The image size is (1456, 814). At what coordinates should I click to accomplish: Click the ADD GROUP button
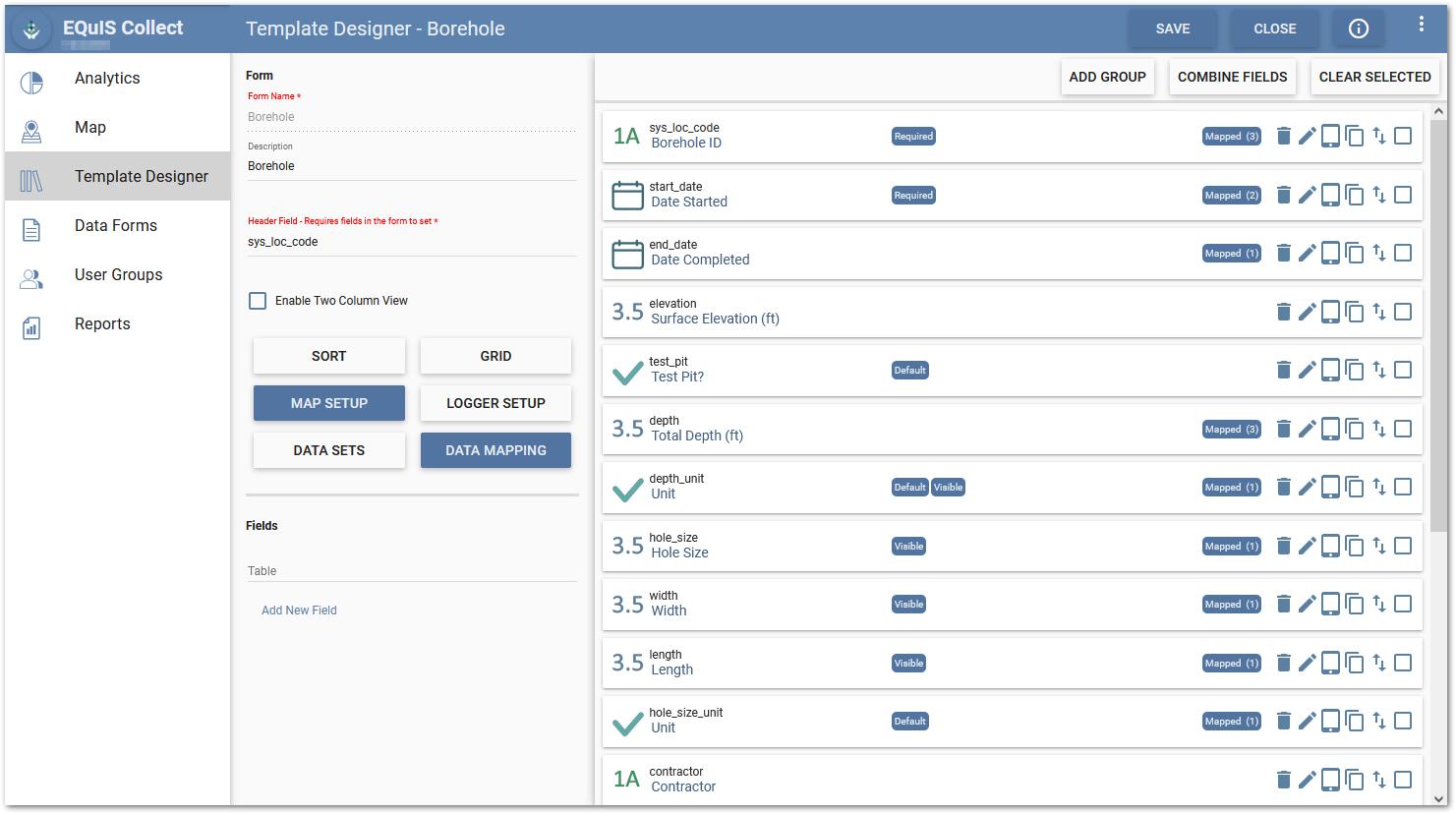[1107, 77]
